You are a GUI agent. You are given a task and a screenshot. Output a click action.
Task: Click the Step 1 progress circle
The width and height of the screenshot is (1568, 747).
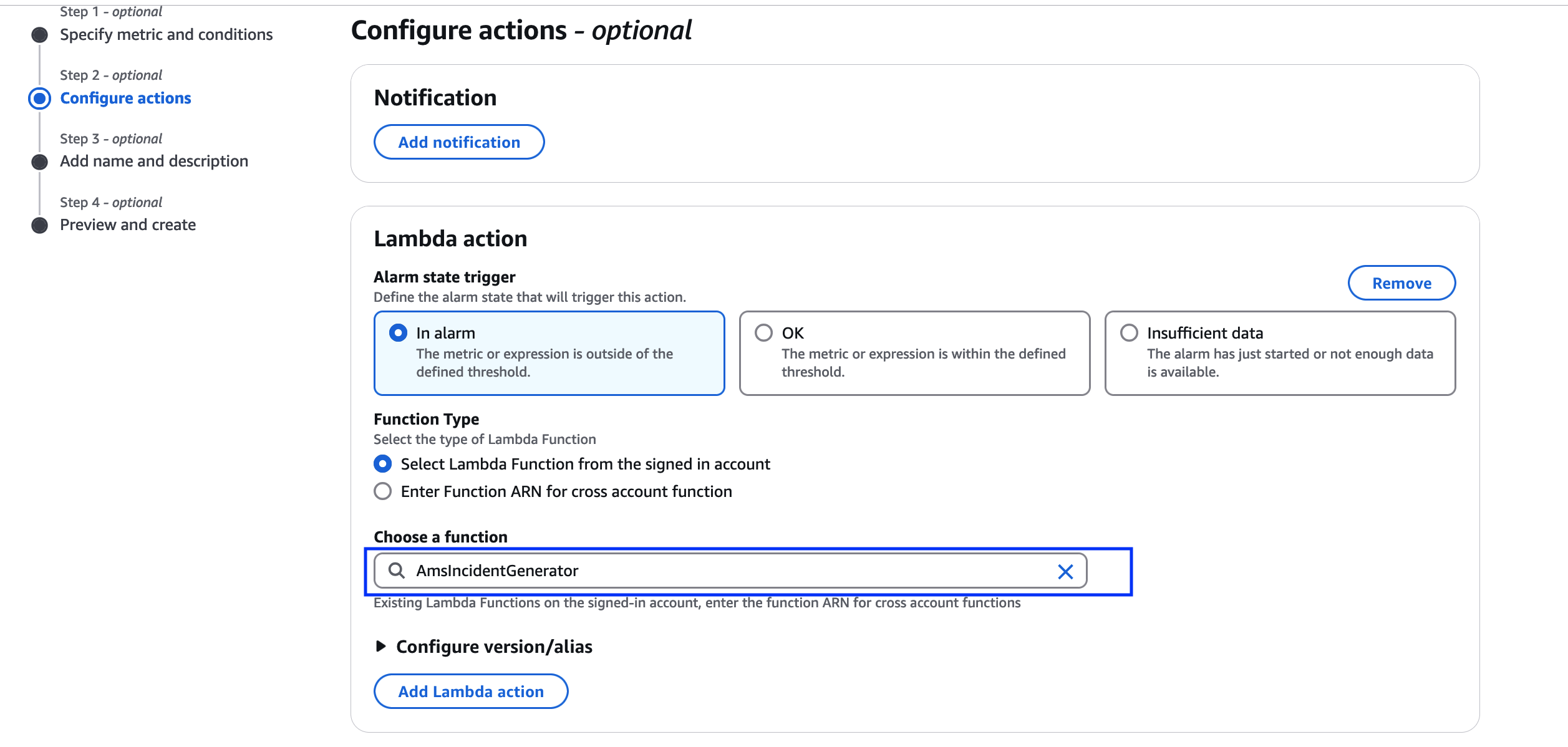click(39, 34)
